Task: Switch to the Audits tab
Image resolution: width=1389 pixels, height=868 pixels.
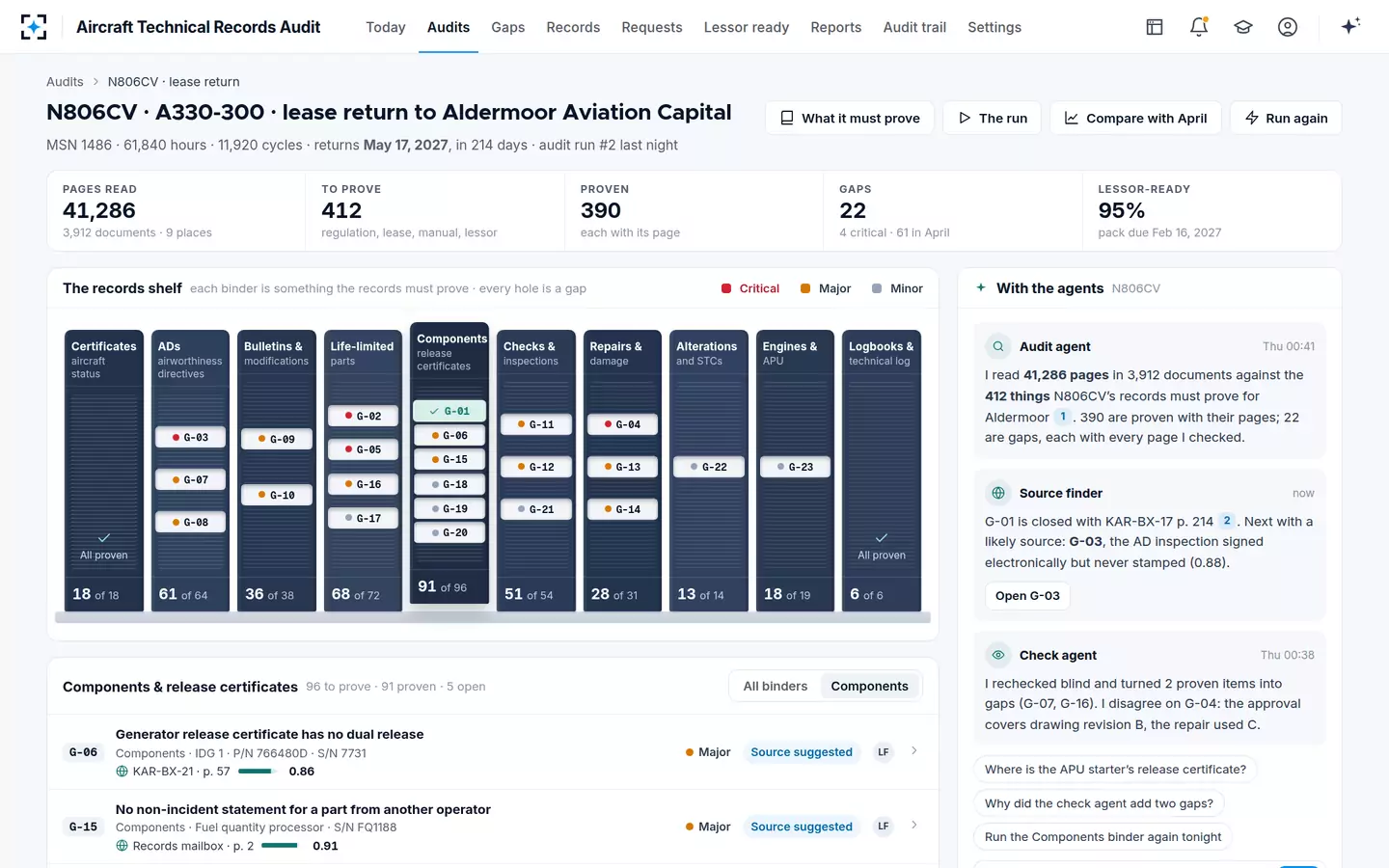Action: point(449,27)
